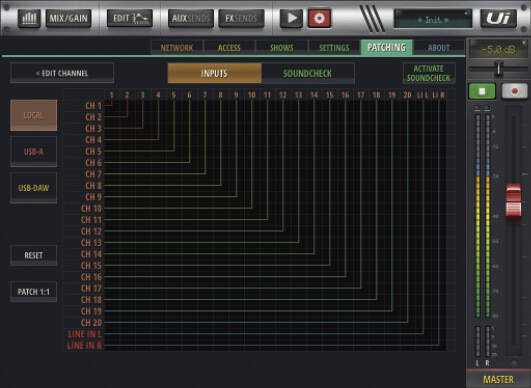Click the red record button in top toolbar

click(x=319, y=18)
